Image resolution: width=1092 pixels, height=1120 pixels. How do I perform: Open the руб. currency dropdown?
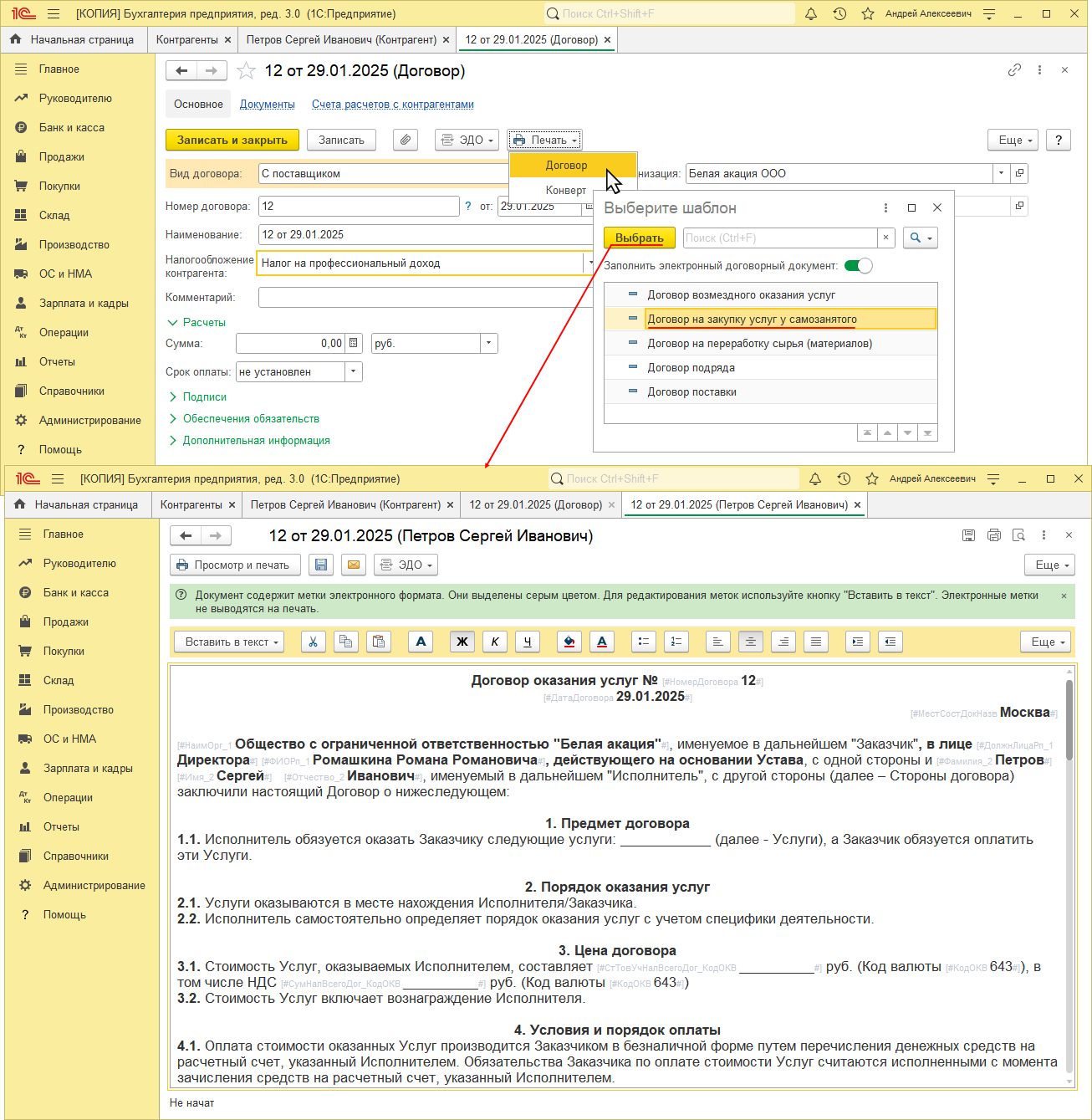(x=489, y=343)
